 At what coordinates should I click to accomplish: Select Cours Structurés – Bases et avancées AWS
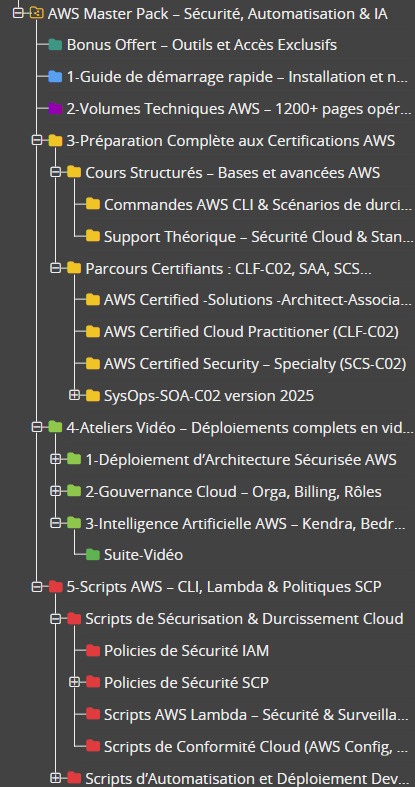pos(233,173)
